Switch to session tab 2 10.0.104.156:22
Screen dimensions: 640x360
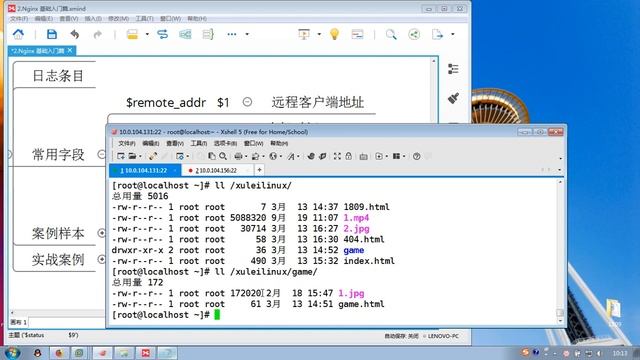point(216,170)
